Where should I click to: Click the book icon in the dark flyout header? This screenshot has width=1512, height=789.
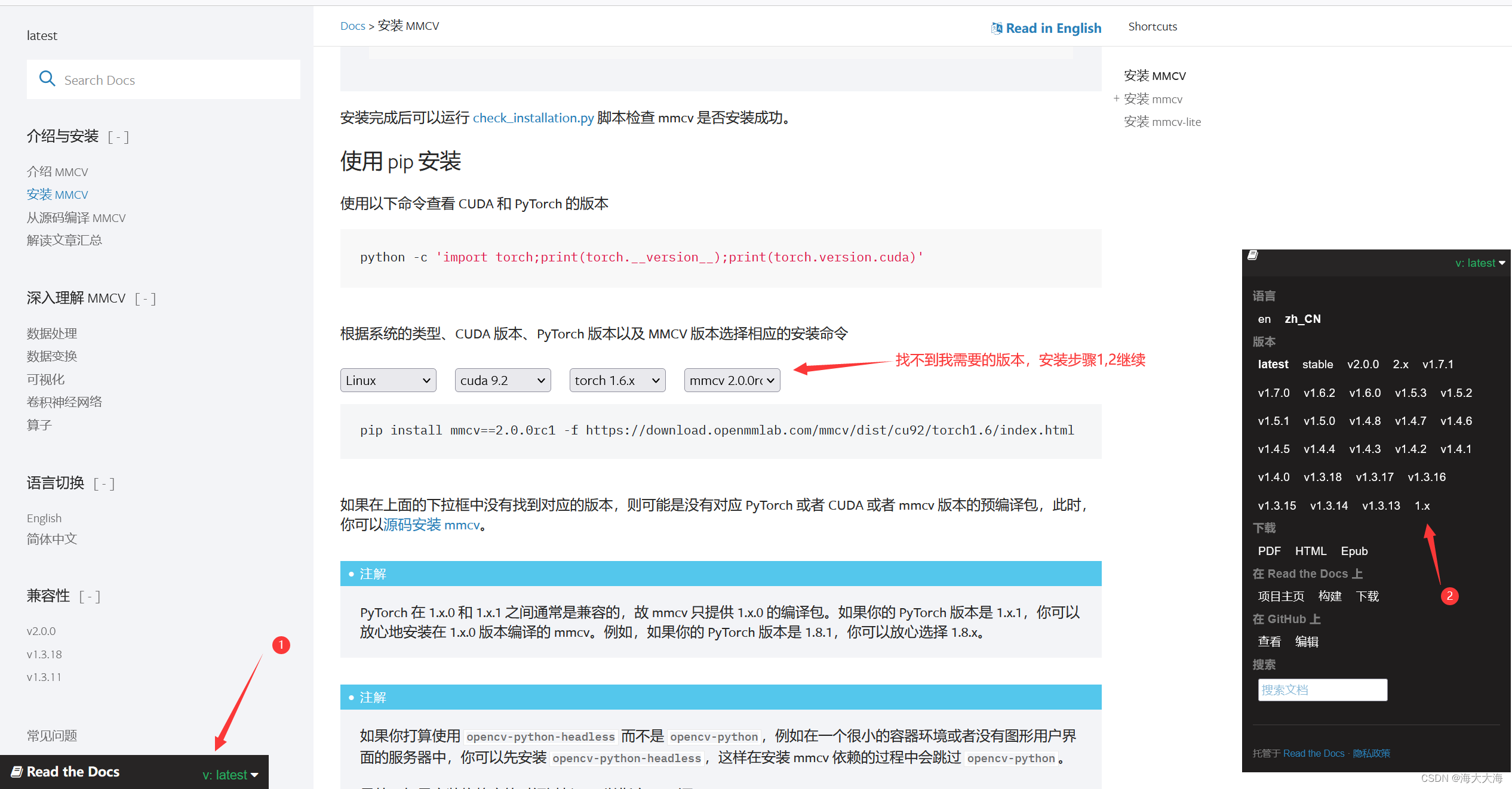tap(1252, 254)
